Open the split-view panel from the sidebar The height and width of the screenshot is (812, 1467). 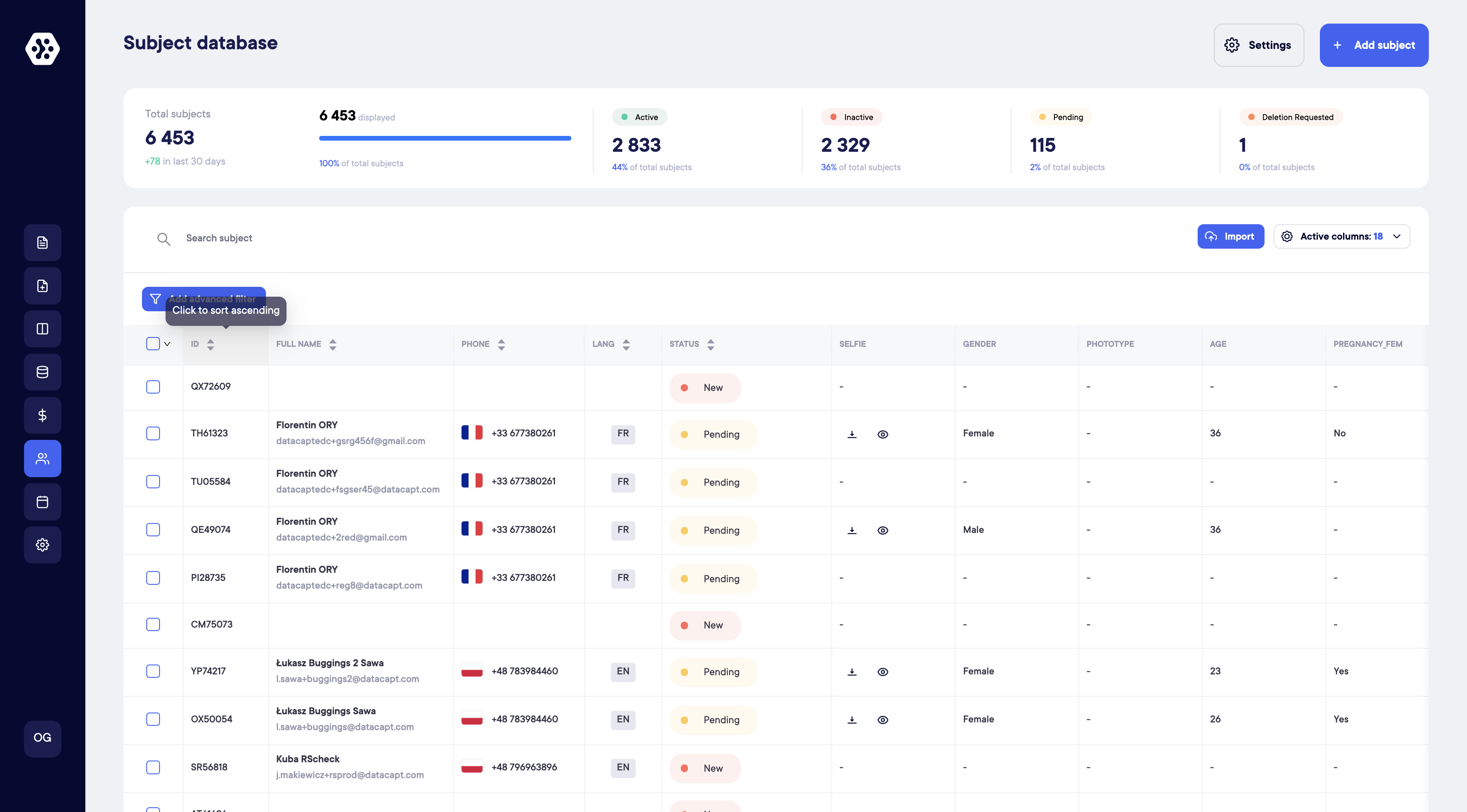42,329
